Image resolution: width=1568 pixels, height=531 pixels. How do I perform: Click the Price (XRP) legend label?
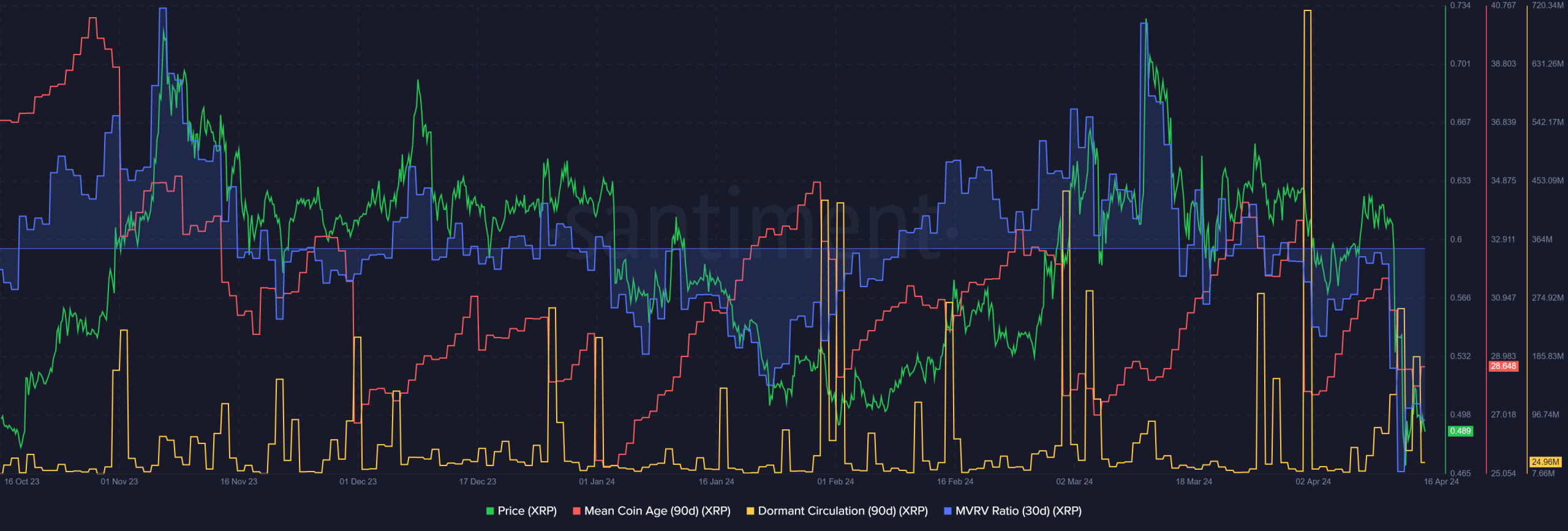pos(527,511)
